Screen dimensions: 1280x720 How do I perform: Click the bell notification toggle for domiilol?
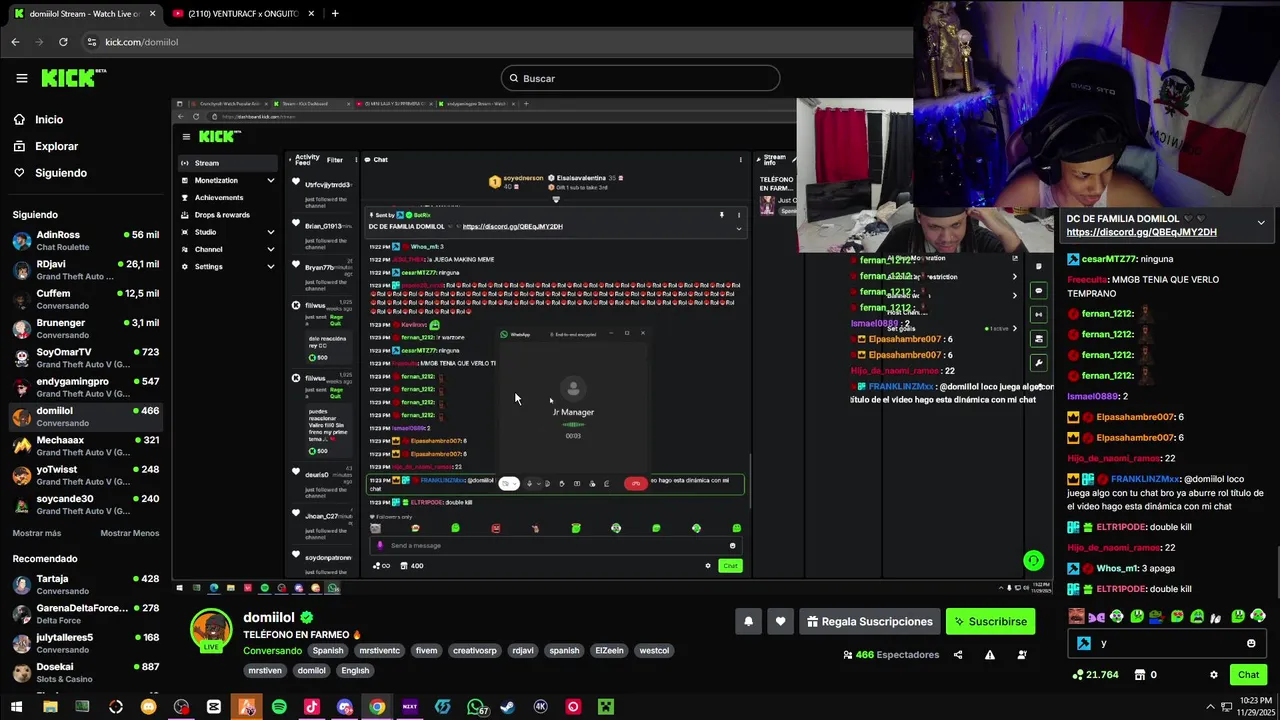pyautogui.click(x=748, y=621)
